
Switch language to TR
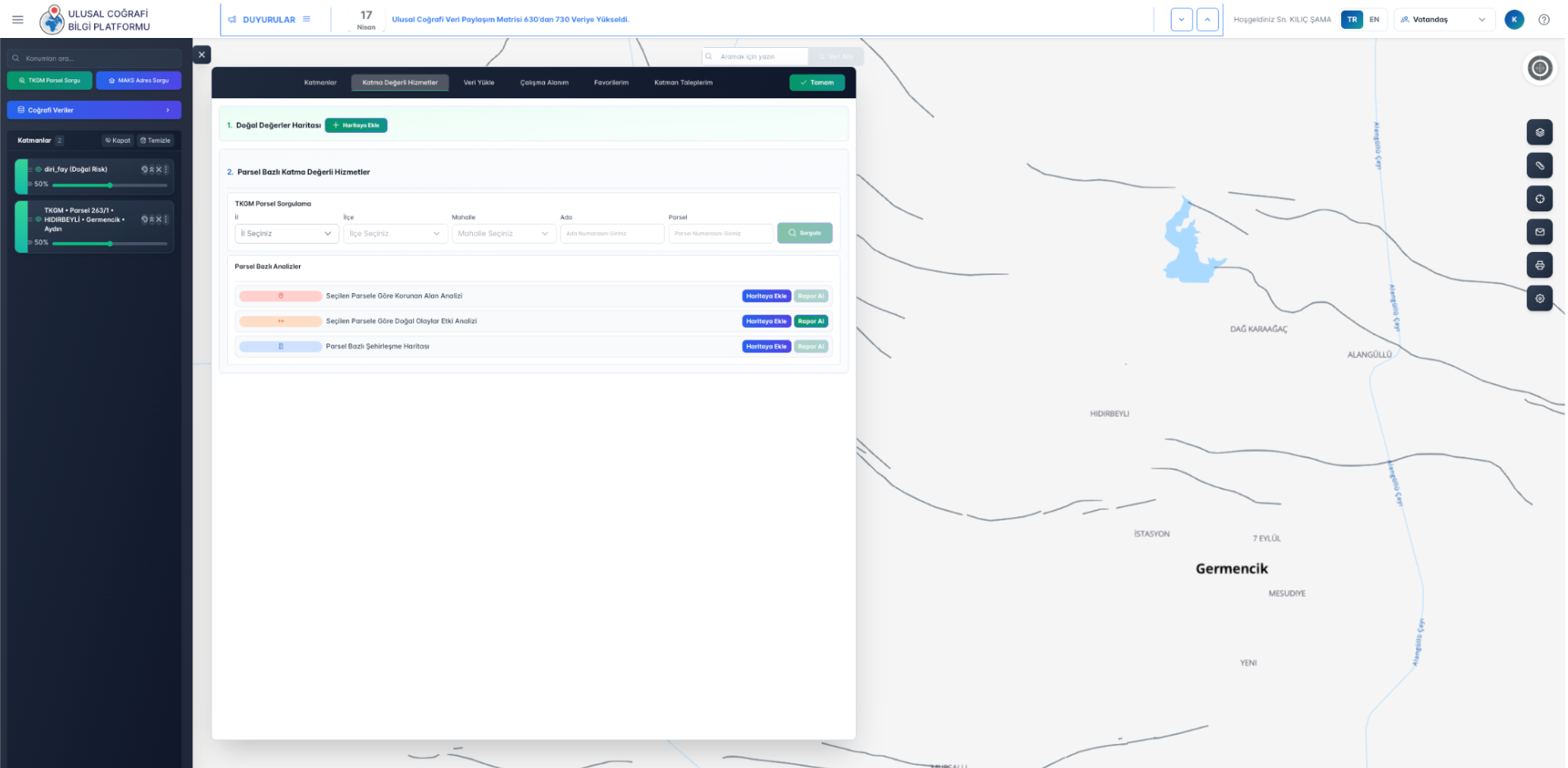pos(1352,20)
